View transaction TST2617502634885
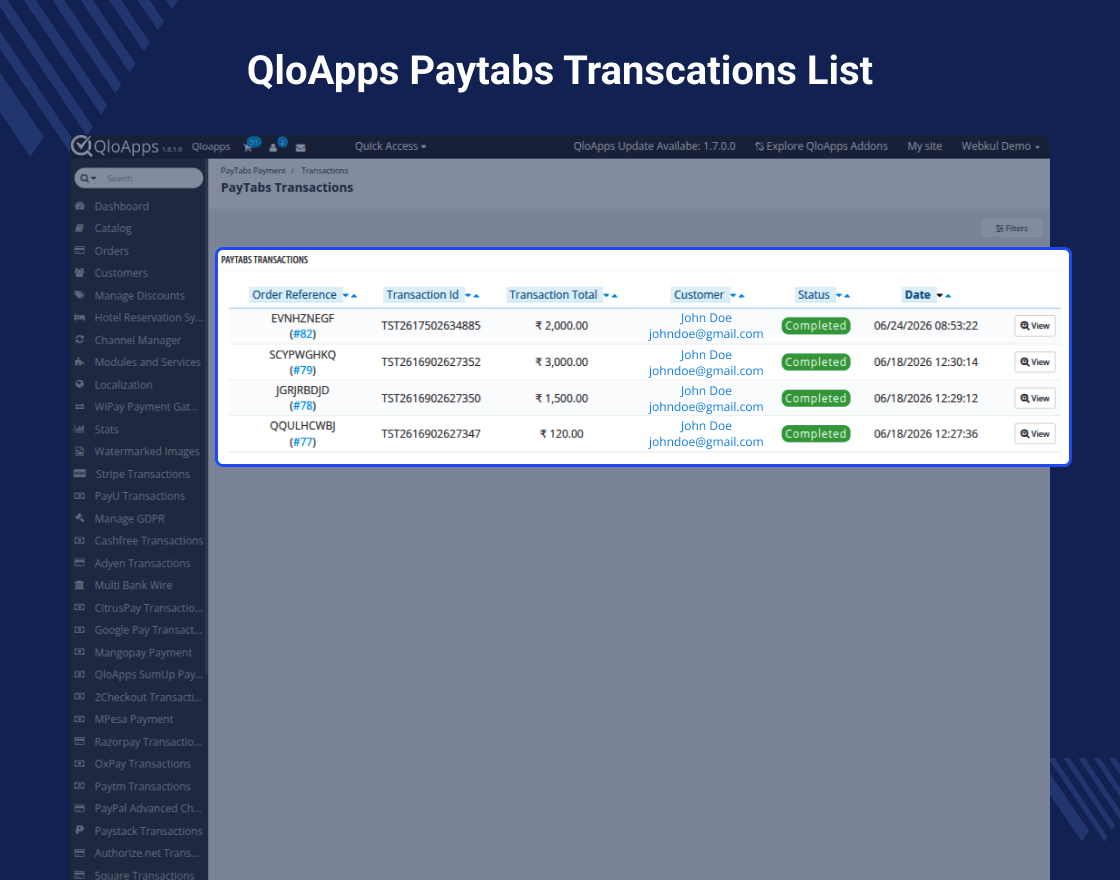This screenshot has width=1120, height=880. pyautogui.click(x=1034, y=326)
